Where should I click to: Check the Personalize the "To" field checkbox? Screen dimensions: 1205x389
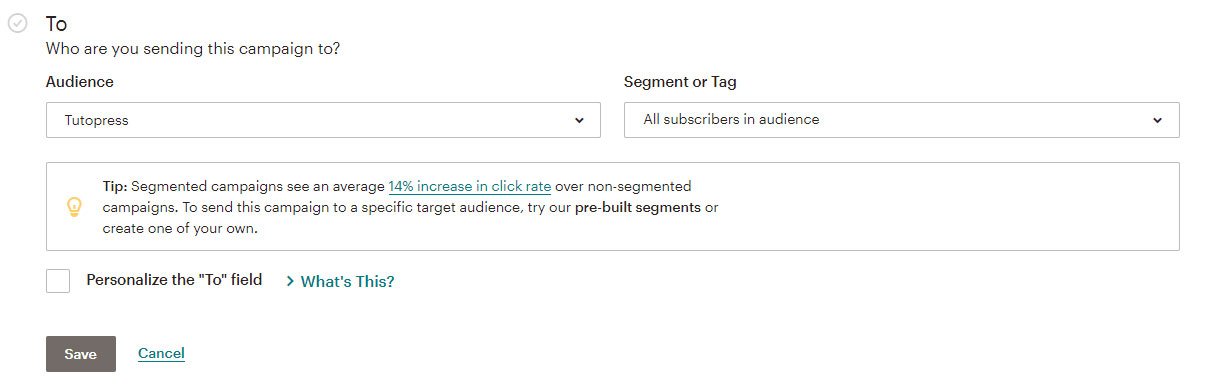tap(58, 281)
